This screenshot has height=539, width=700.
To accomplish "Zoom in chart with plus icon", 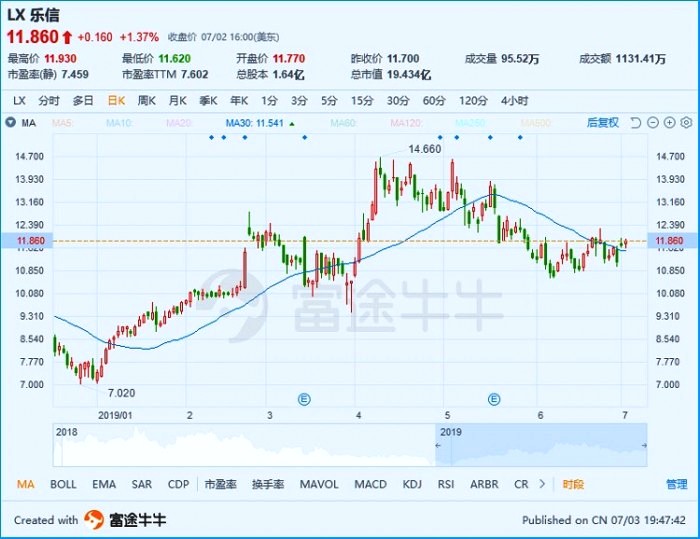I will (x=669, y=123).
